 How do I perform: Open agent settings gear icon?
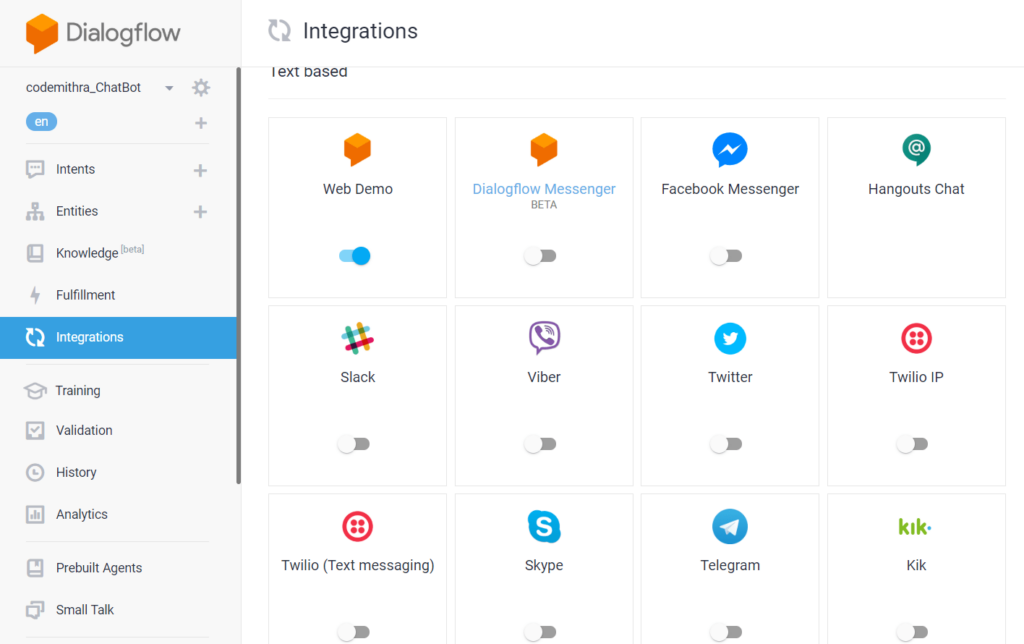[x=200, y=88]
